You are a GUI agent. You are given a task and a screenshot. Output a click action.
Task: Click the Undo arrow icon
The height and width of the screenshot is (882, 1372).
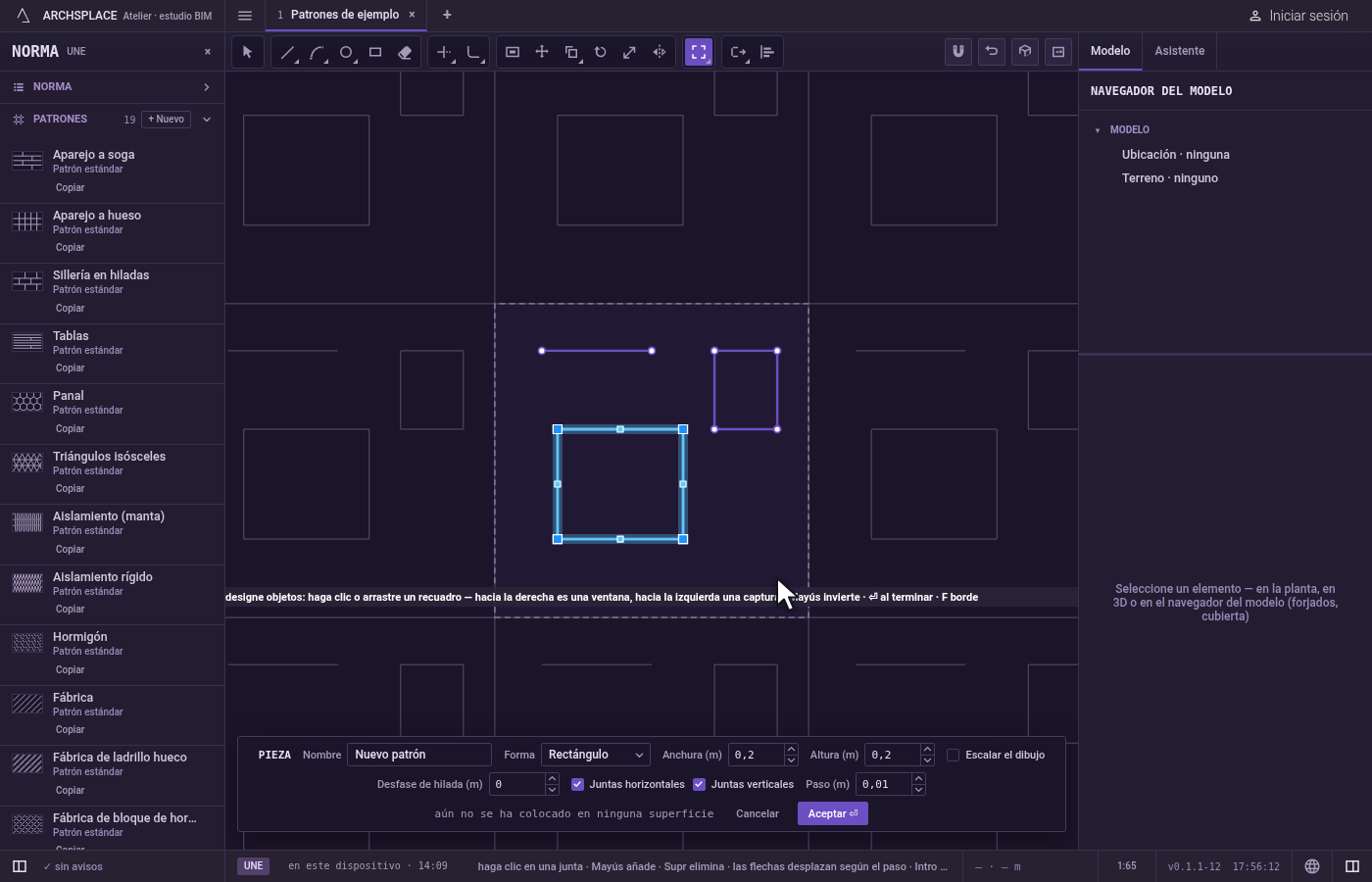pos(992,51)
